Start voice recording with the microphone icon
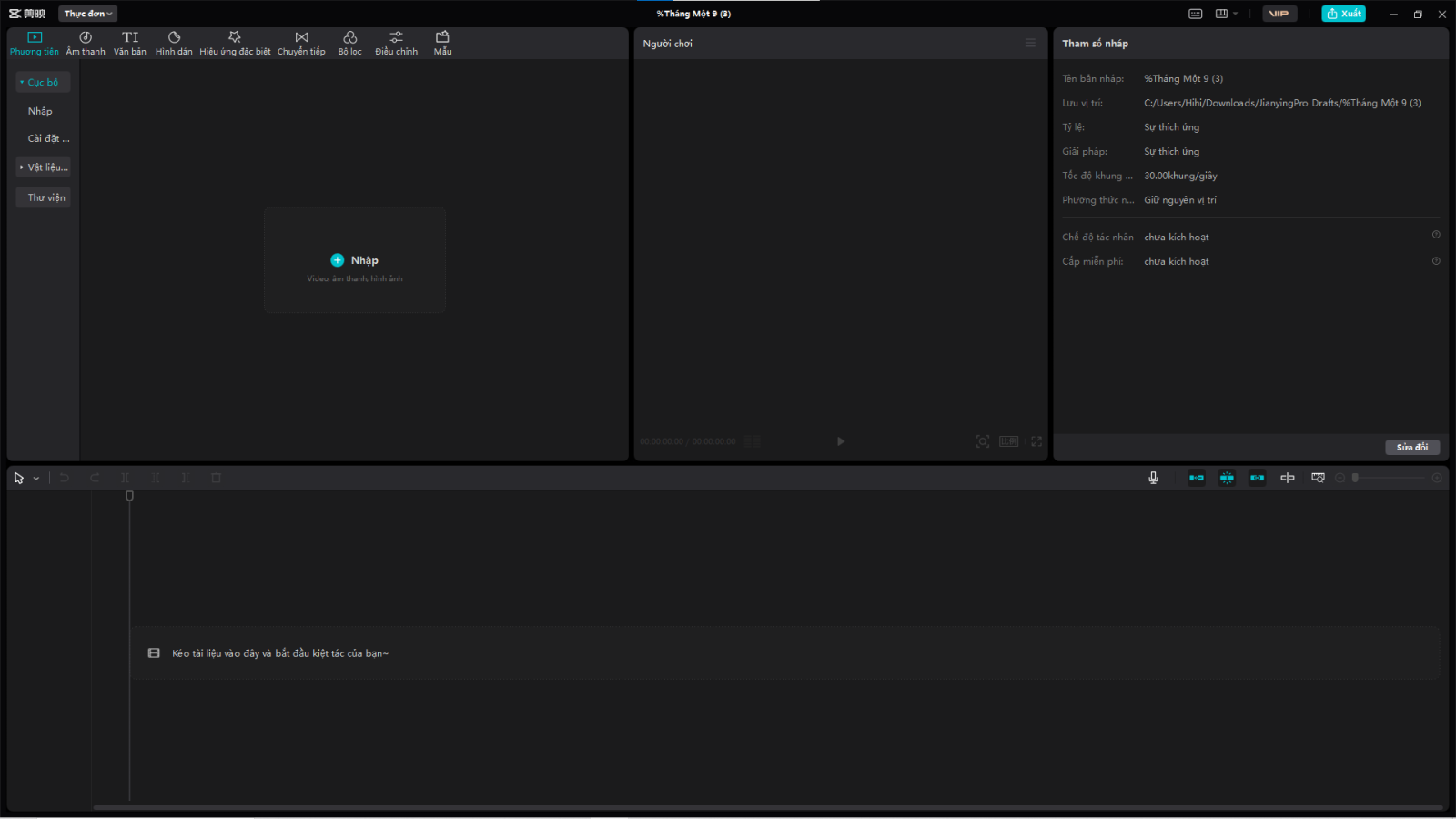Viewport: 1456px width, 819px height. tap(1153, 478)
